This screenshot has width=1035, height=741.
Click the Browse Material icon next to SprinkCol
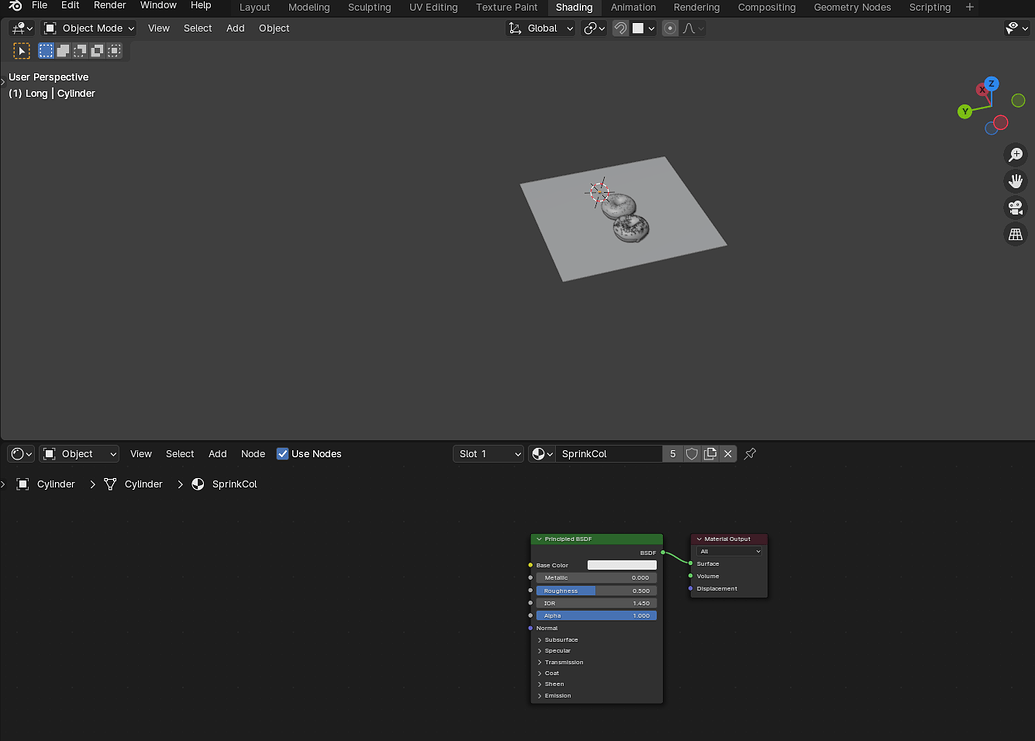pos(541,453)
